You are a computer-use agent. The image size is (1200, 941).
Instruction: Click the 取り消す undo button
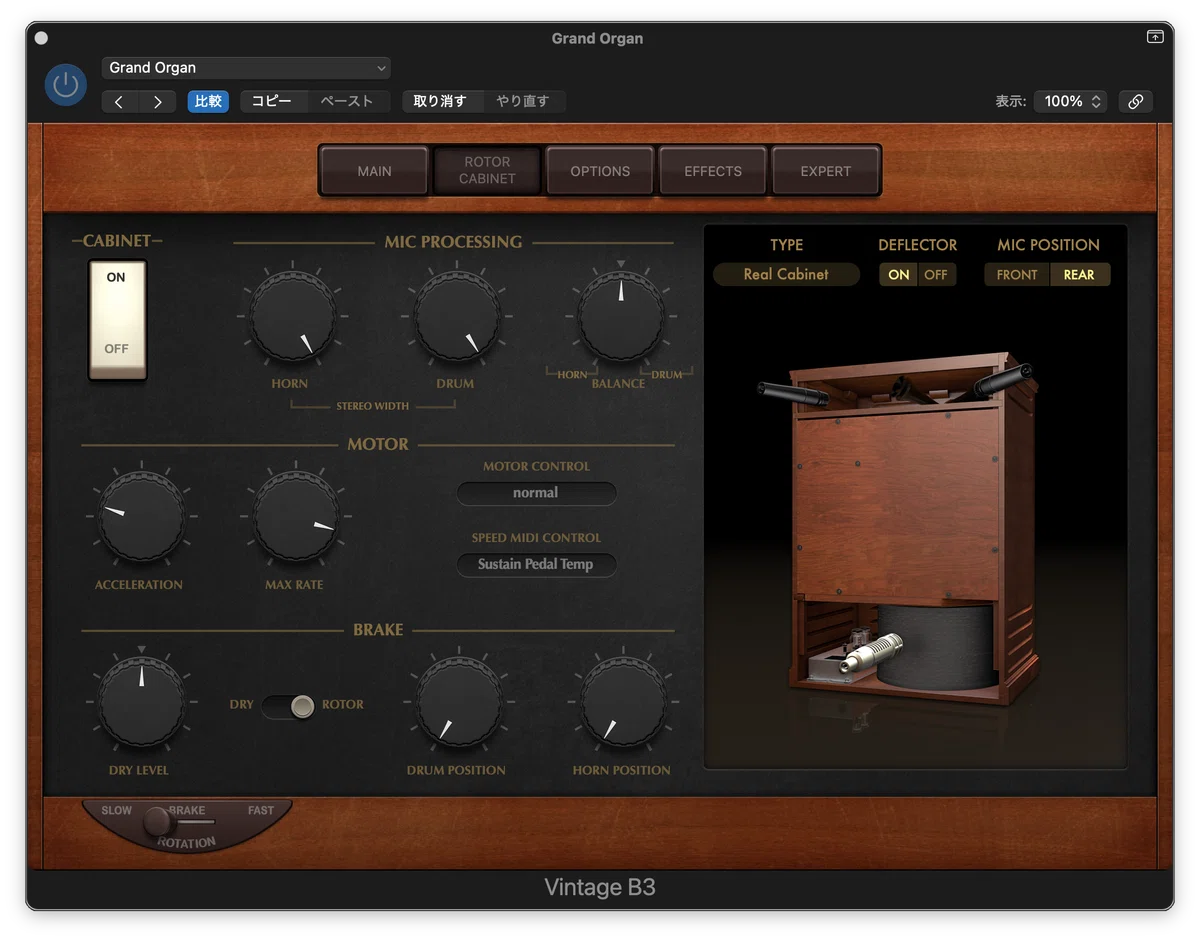tap(440, 102)
